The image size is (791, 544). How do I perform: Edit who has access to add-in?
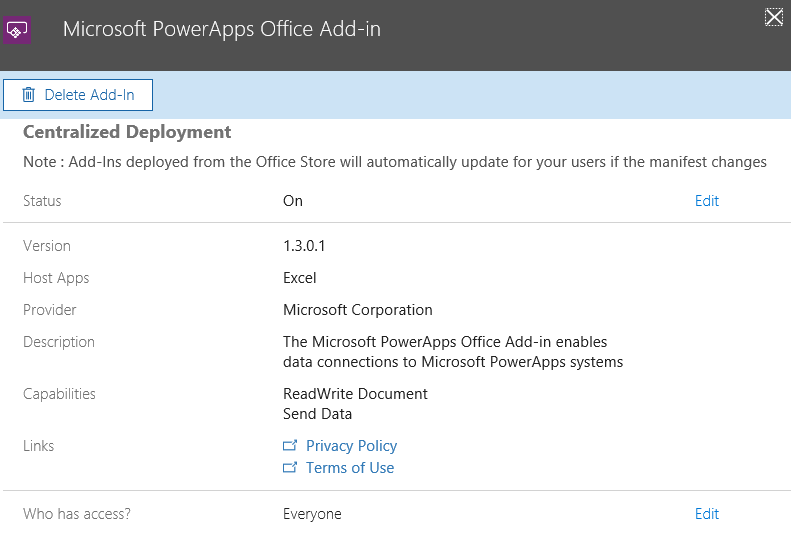coord(706,514)
